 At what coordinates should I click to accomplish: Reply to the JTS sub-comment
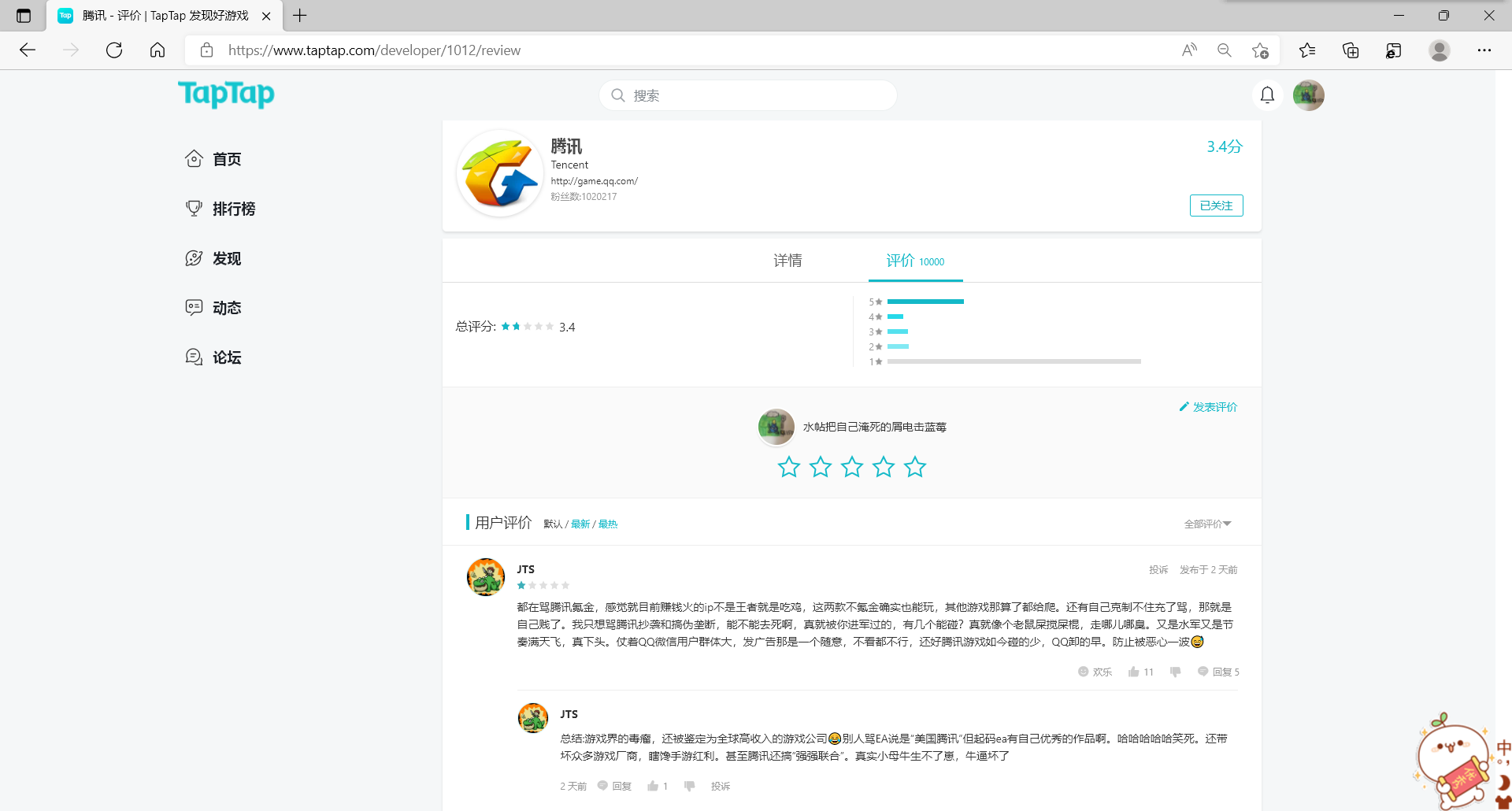pyautogui.click(x=614, y=786)
